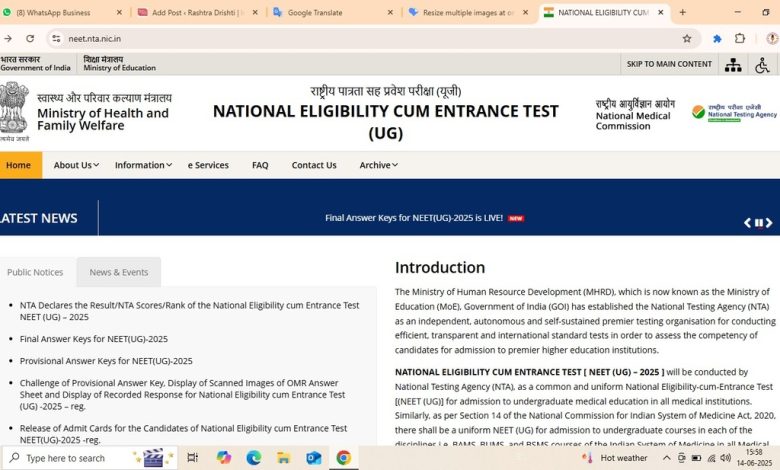Open Task View on taskbar
Viewport: 780px width, 470px height.
pyautogui.click(x=193, y=458)
